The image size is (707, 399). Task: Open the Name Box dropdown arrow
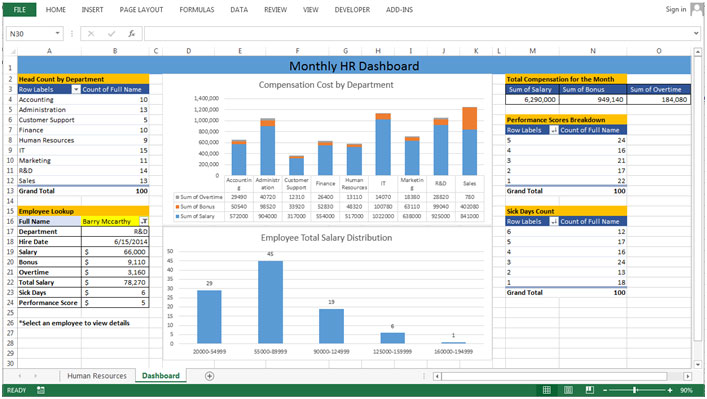(57, 33)
